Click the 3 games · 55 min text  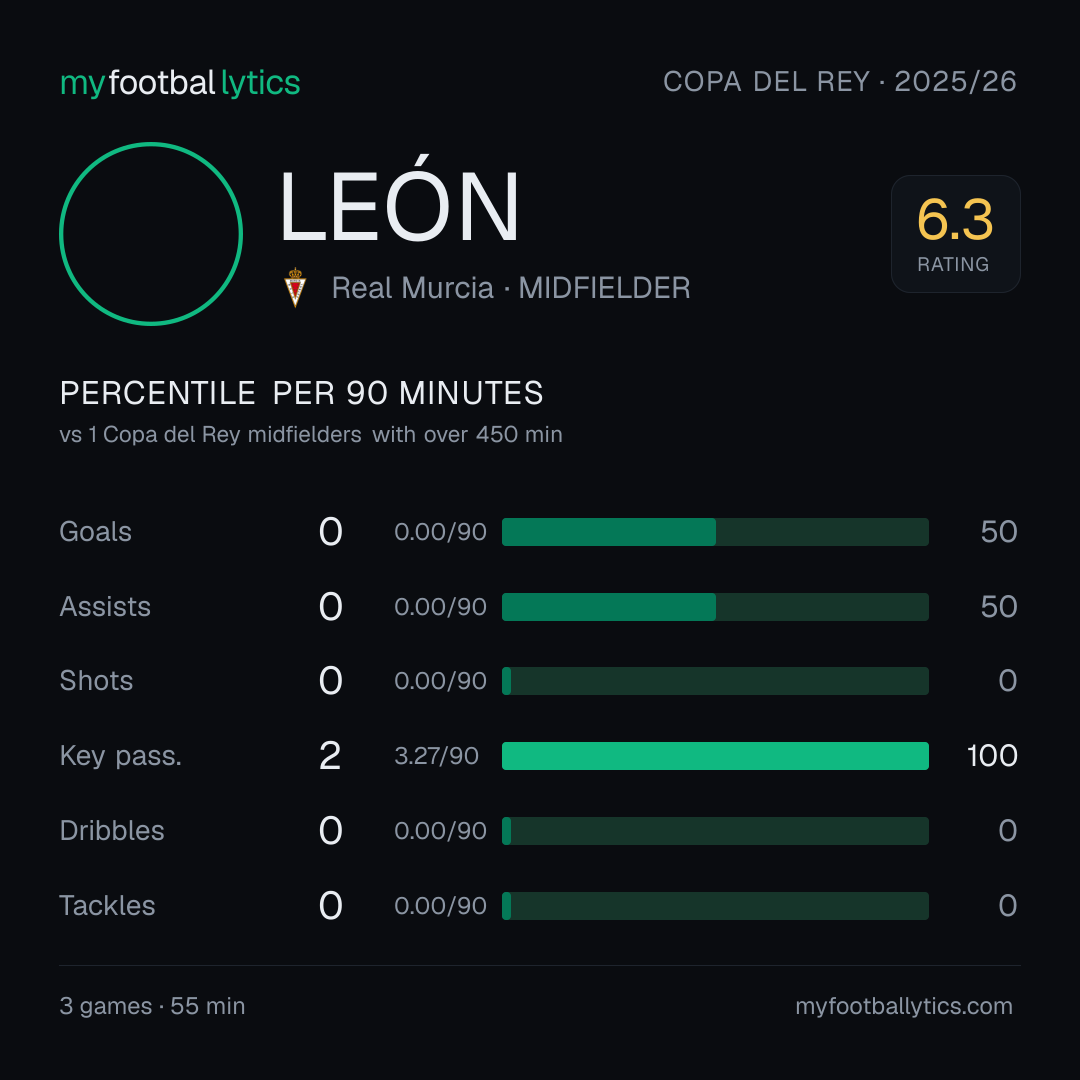(x=152, y=1006)
